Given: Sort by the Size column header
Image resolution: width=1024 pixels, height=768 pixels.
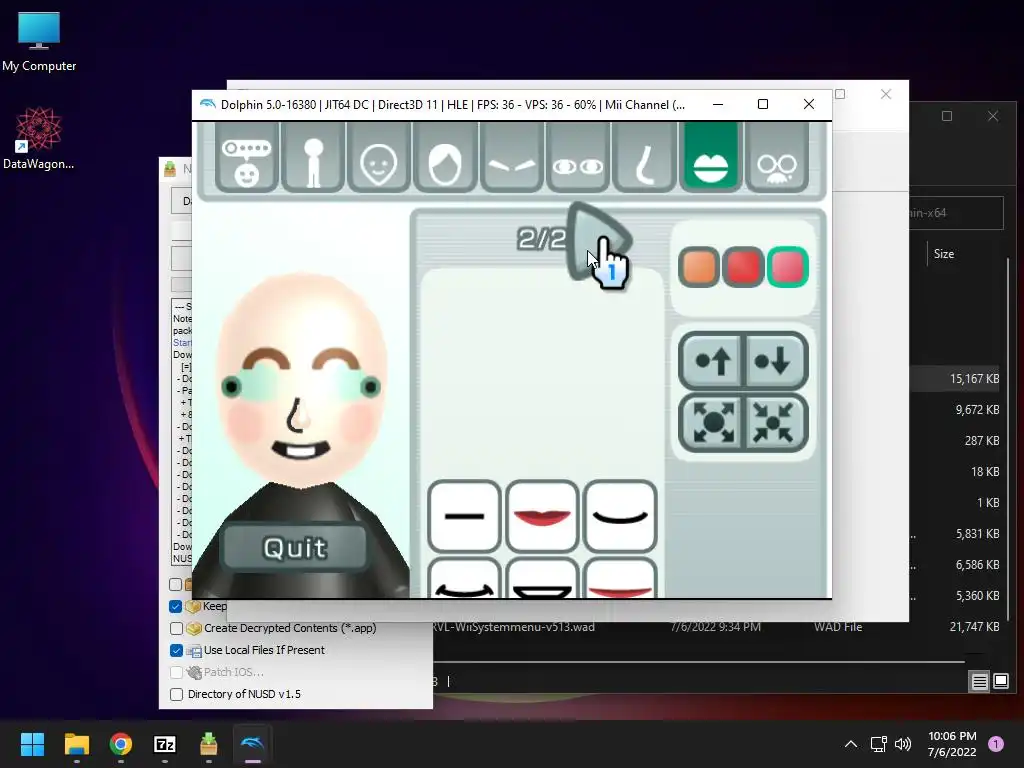Looking at the screenshot, I should (x=944, y=254).
